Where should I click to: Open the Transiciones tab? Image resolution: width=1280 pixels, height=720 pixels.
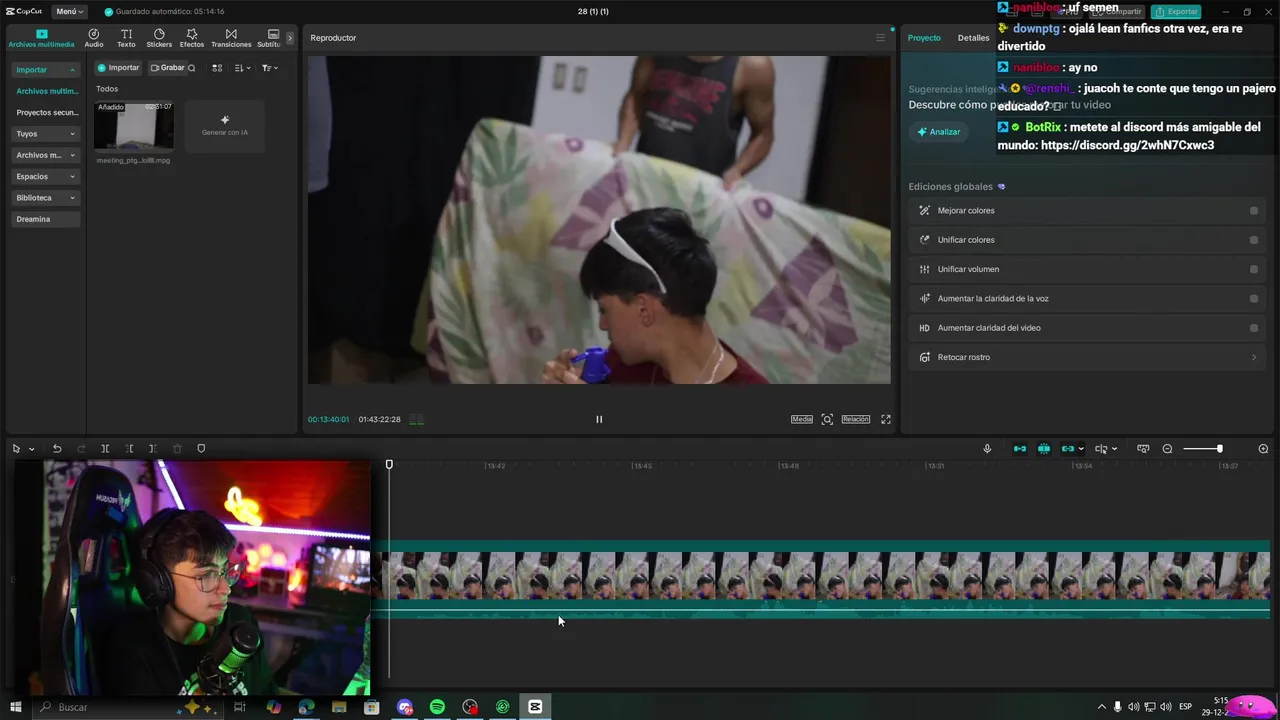[x=231, y=39]
